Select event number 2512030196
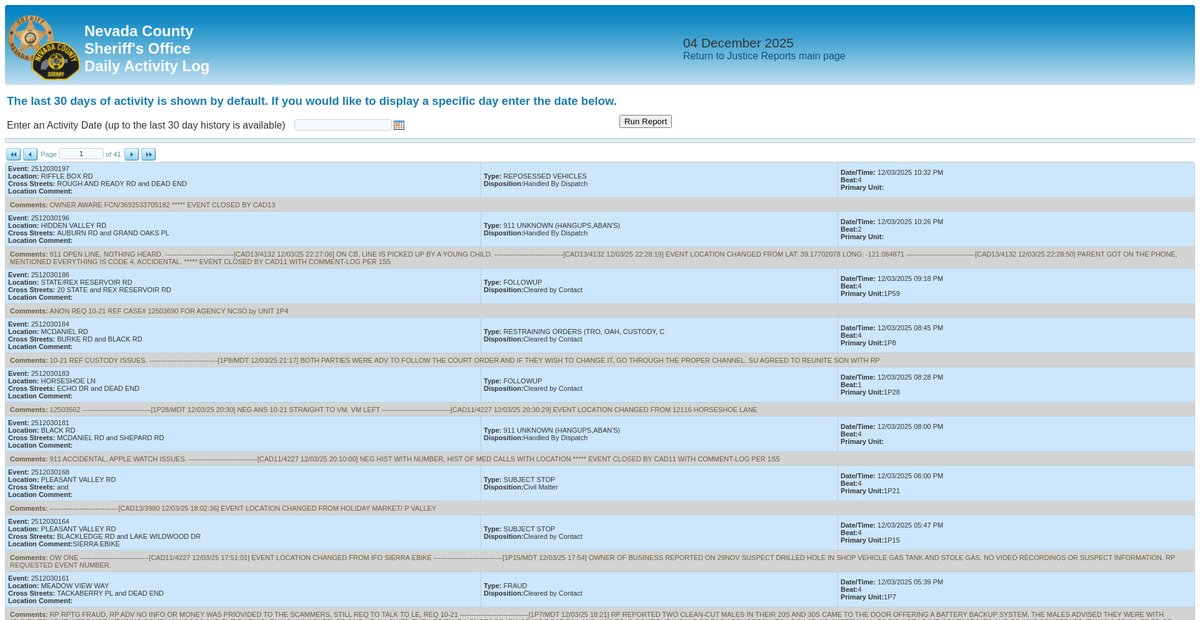 pyautogui.click(x=50, y=217)
